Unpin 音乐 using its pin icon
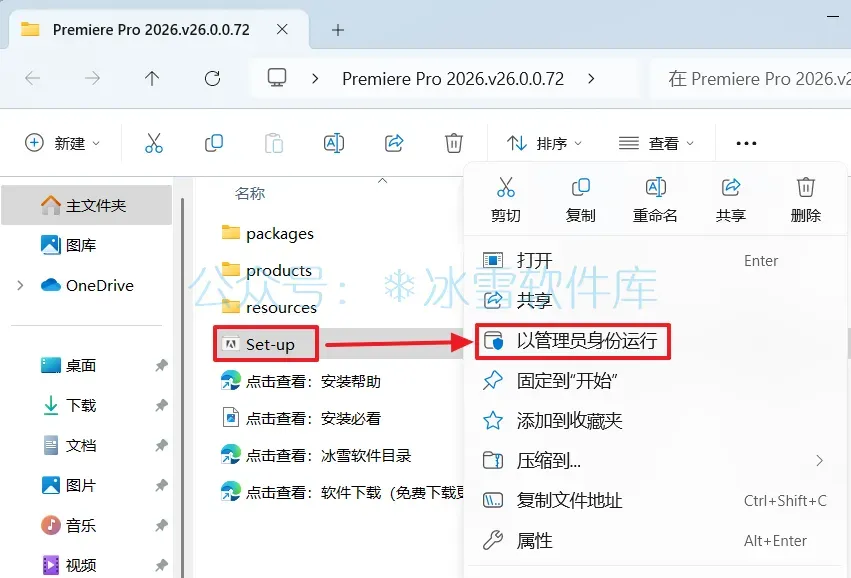 161,525
